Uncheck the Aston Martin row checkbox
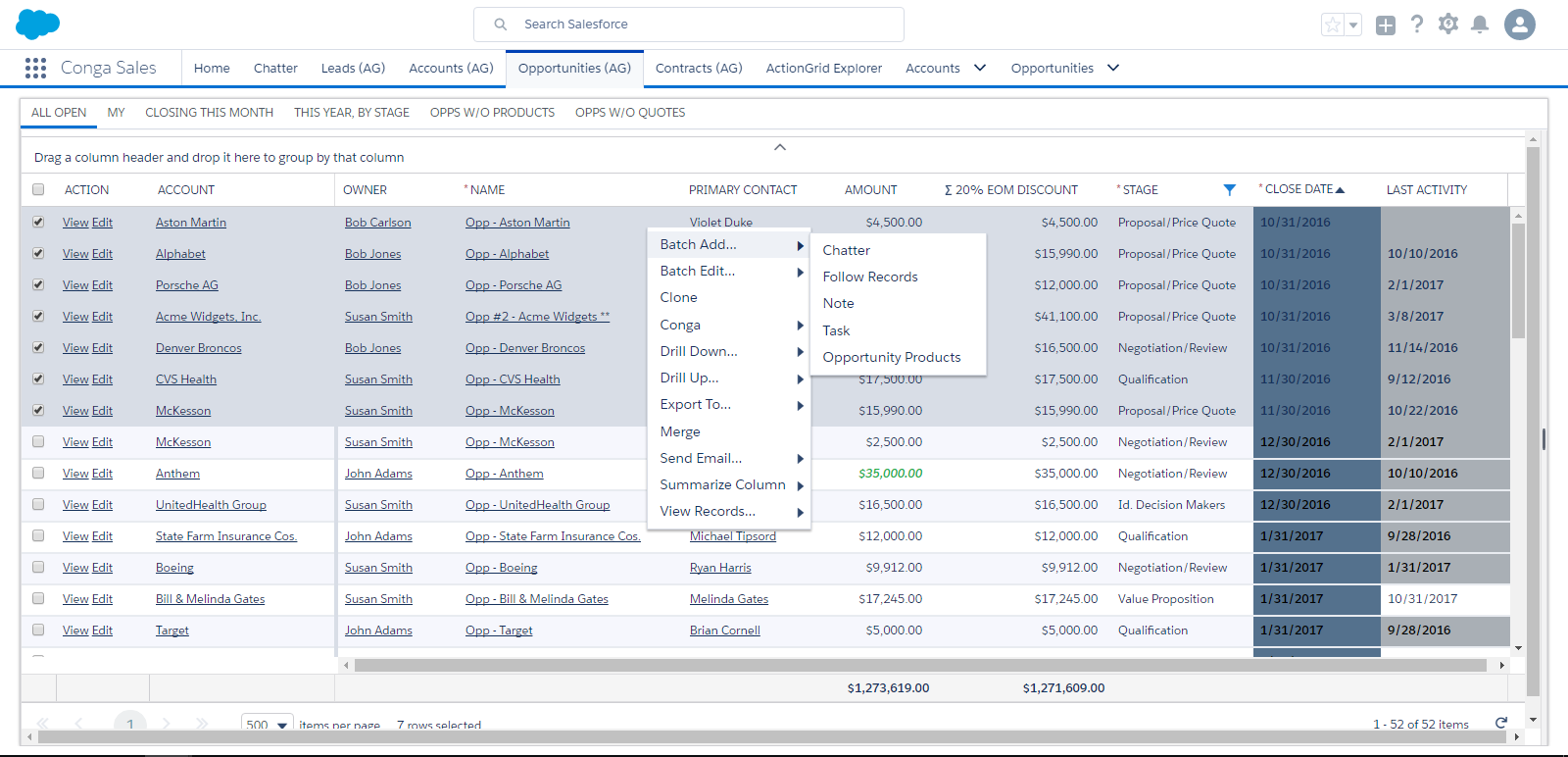The image size is (1568, 757). pyautogui.click(x=38, y=223)
